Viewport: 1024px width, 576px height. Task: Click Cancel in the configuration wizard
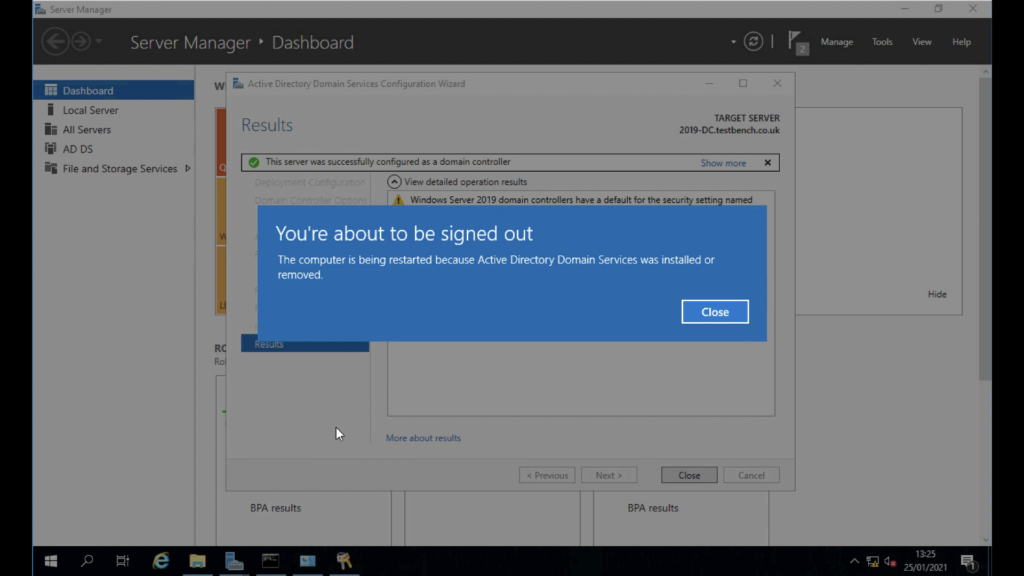coord(751,475)
